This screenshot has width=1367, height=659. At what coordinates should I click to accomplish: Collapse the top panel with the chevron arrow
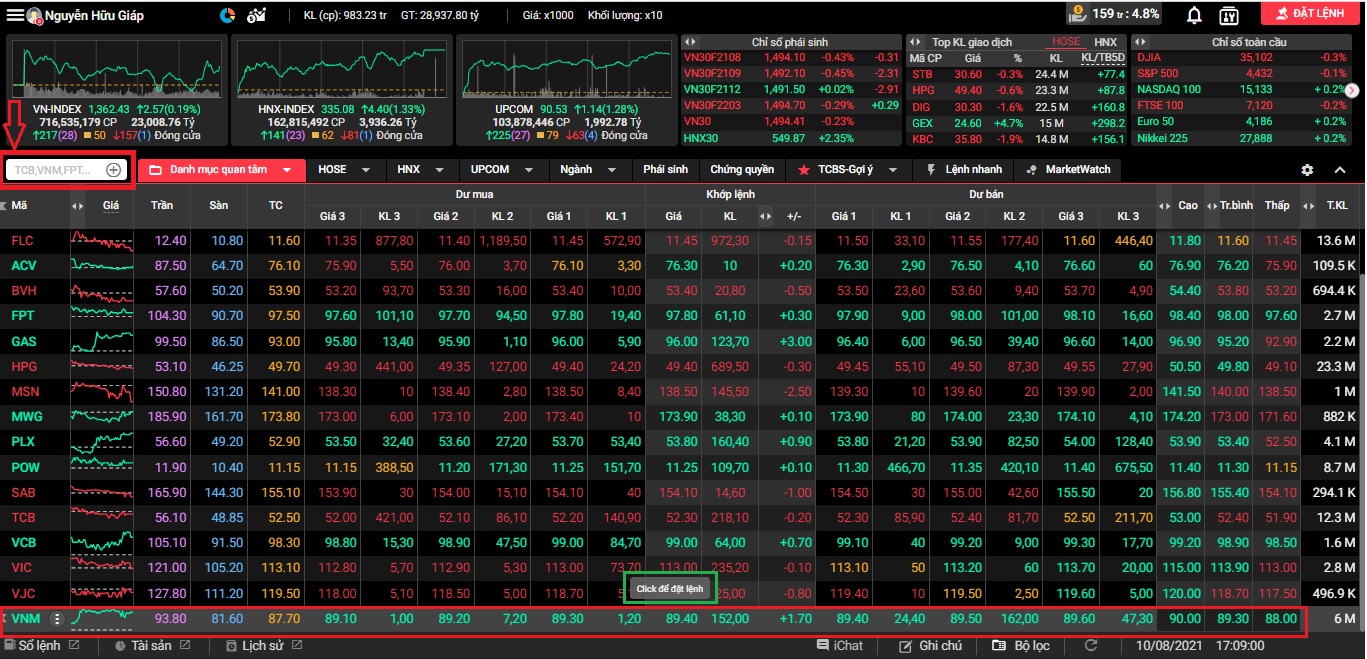(1340, 170)
